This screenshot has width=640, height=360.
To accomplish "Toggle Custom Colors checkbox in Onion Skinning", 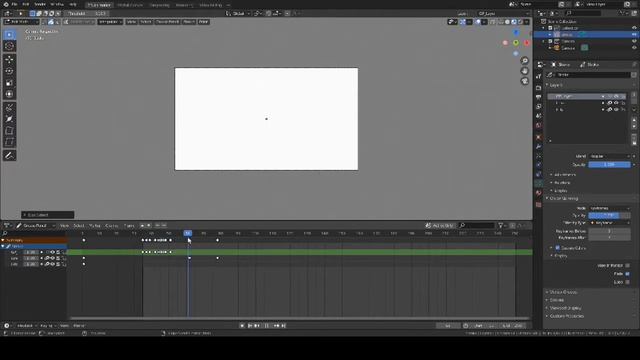I will click(x=558, y=248).
